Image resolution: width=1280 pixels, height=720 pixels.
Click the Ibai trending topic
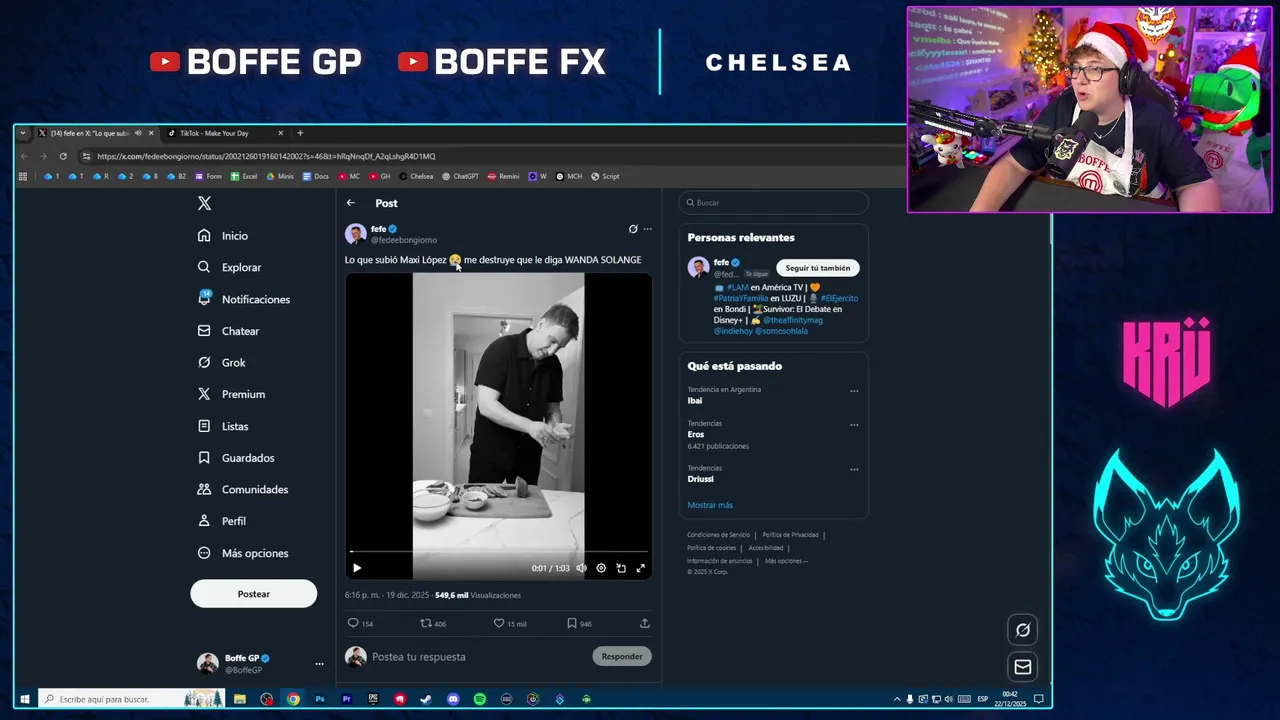point(695,401)
